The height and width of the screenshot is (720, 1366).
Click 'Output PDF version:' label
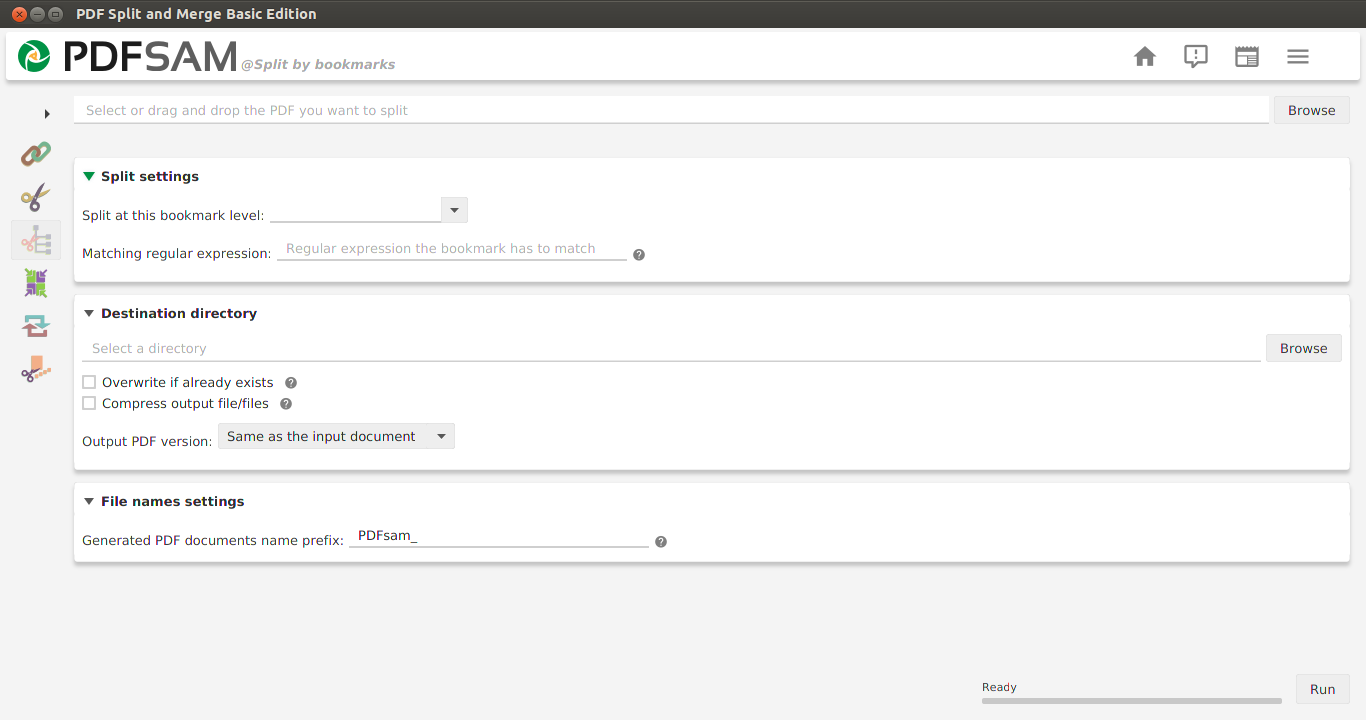click(x=147, y=441)
